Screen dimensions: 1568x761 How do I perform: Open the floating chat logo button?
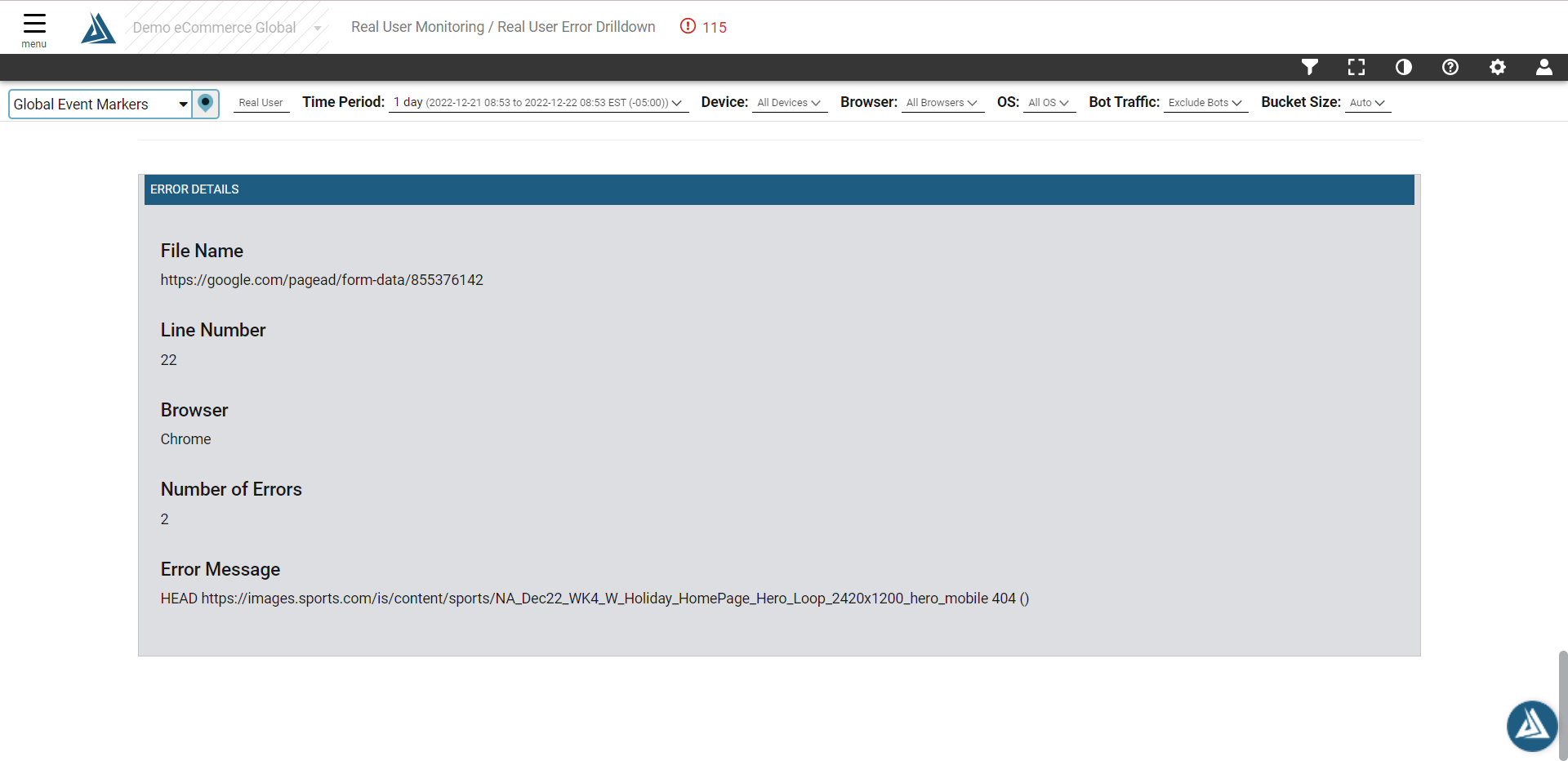[x=1532, y=726]
